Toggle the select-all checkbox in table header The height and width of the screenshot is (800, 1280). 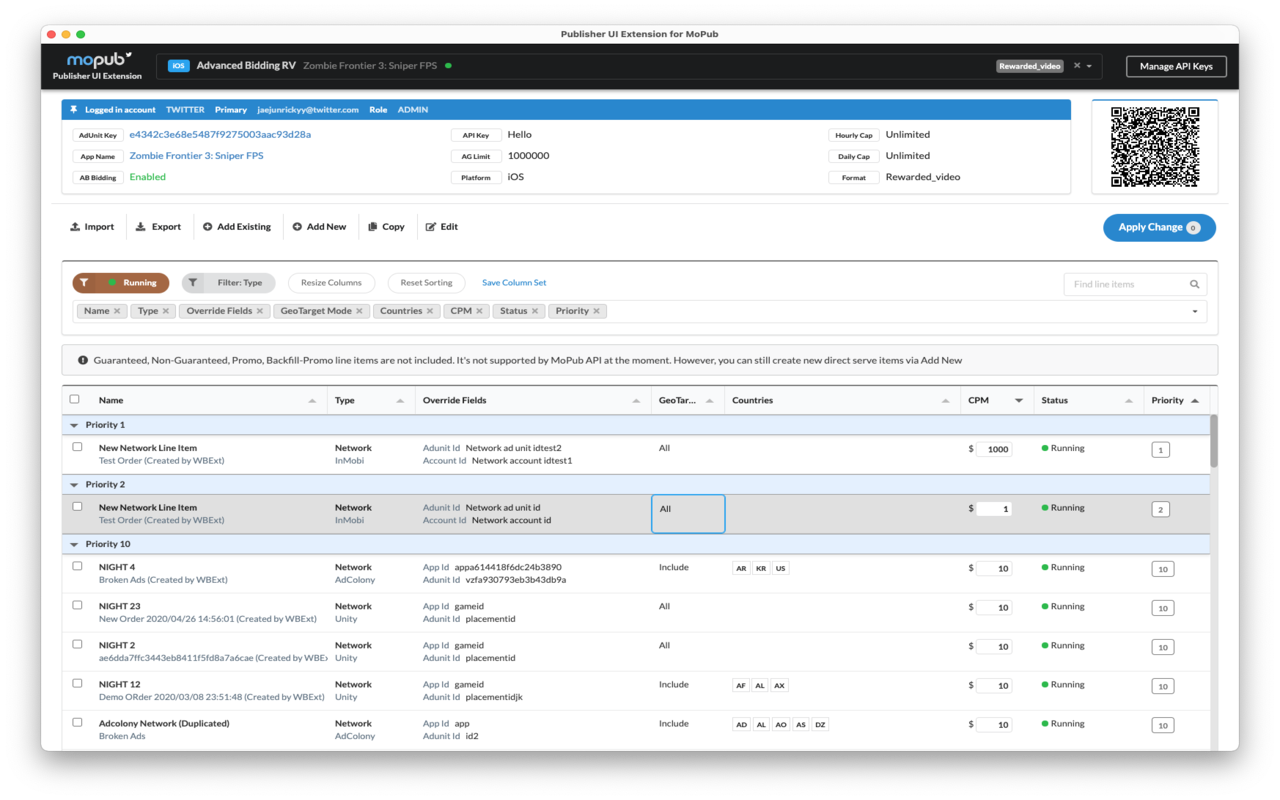(74, 399)
